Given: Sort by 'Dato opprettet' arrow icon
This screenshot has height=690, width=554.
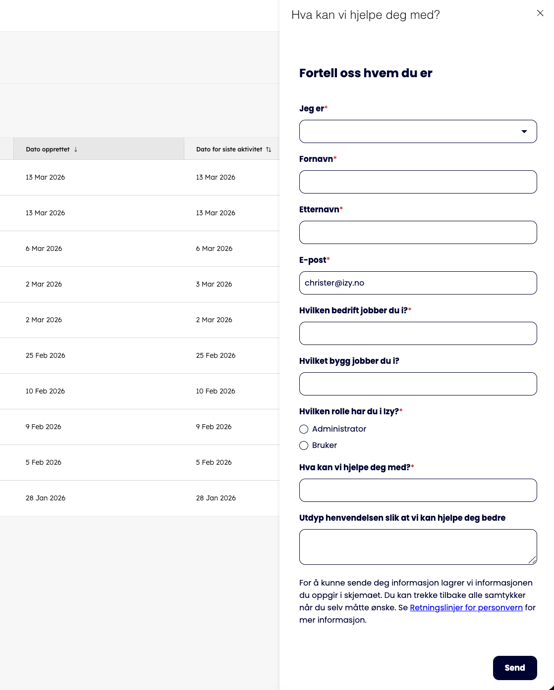Looking at the screenshot, I should tap(76, 150).
